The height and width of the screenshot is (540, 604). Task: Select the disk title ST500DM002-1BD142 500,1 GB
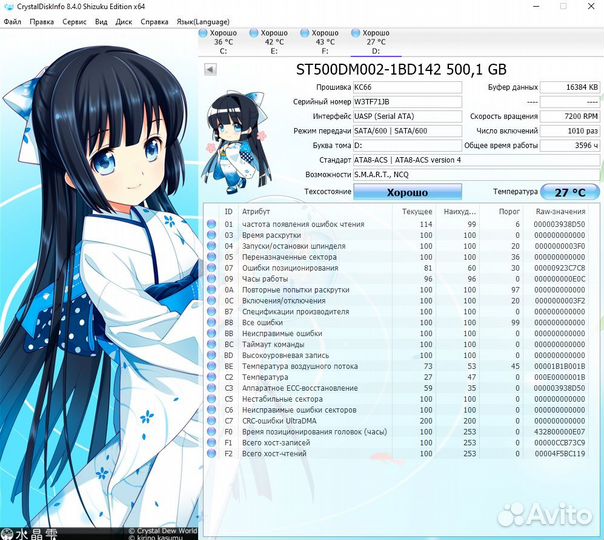point(401,69)
